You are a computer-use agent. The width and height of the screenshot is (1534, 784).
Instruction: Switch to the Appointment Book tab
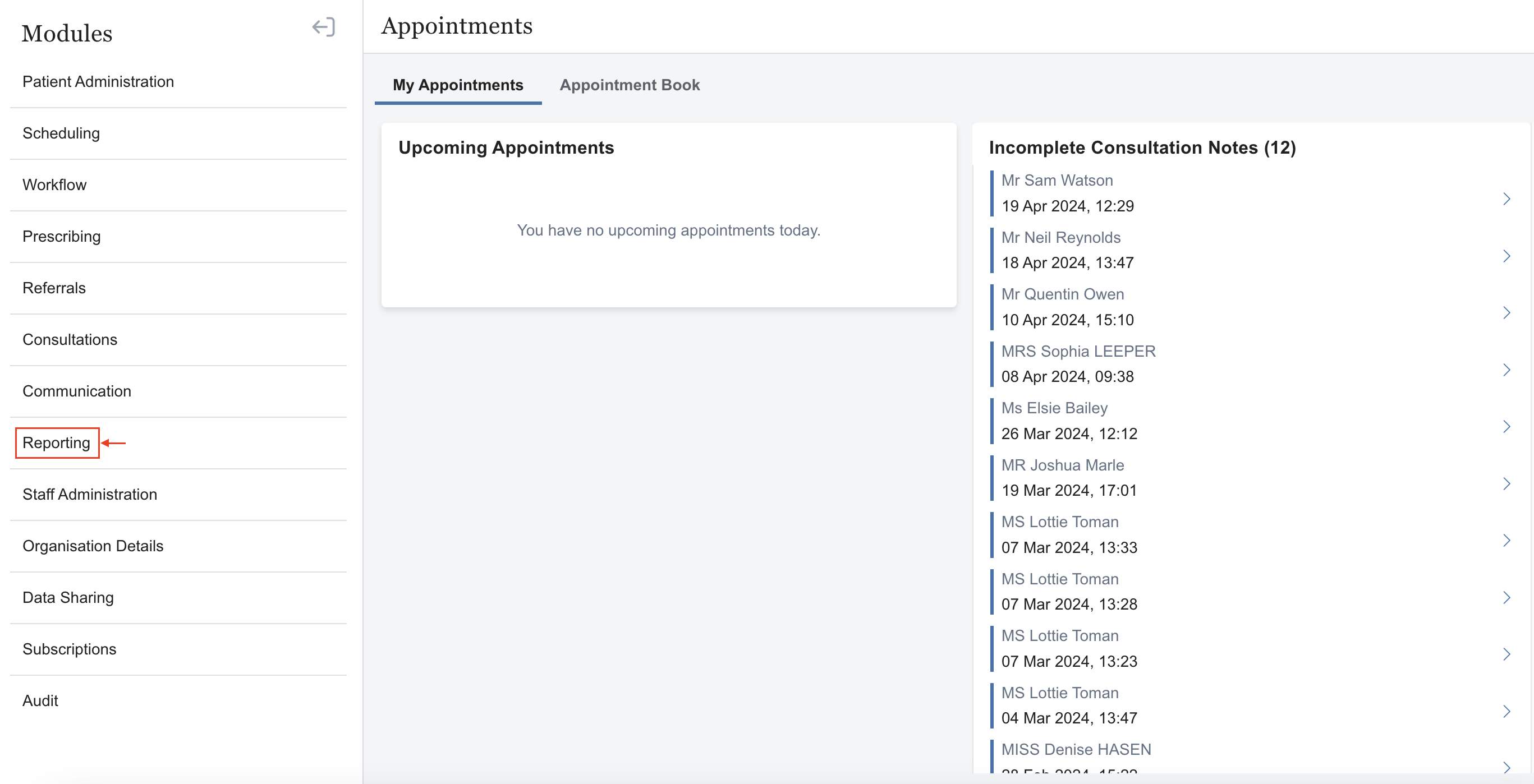pos(630,85)
